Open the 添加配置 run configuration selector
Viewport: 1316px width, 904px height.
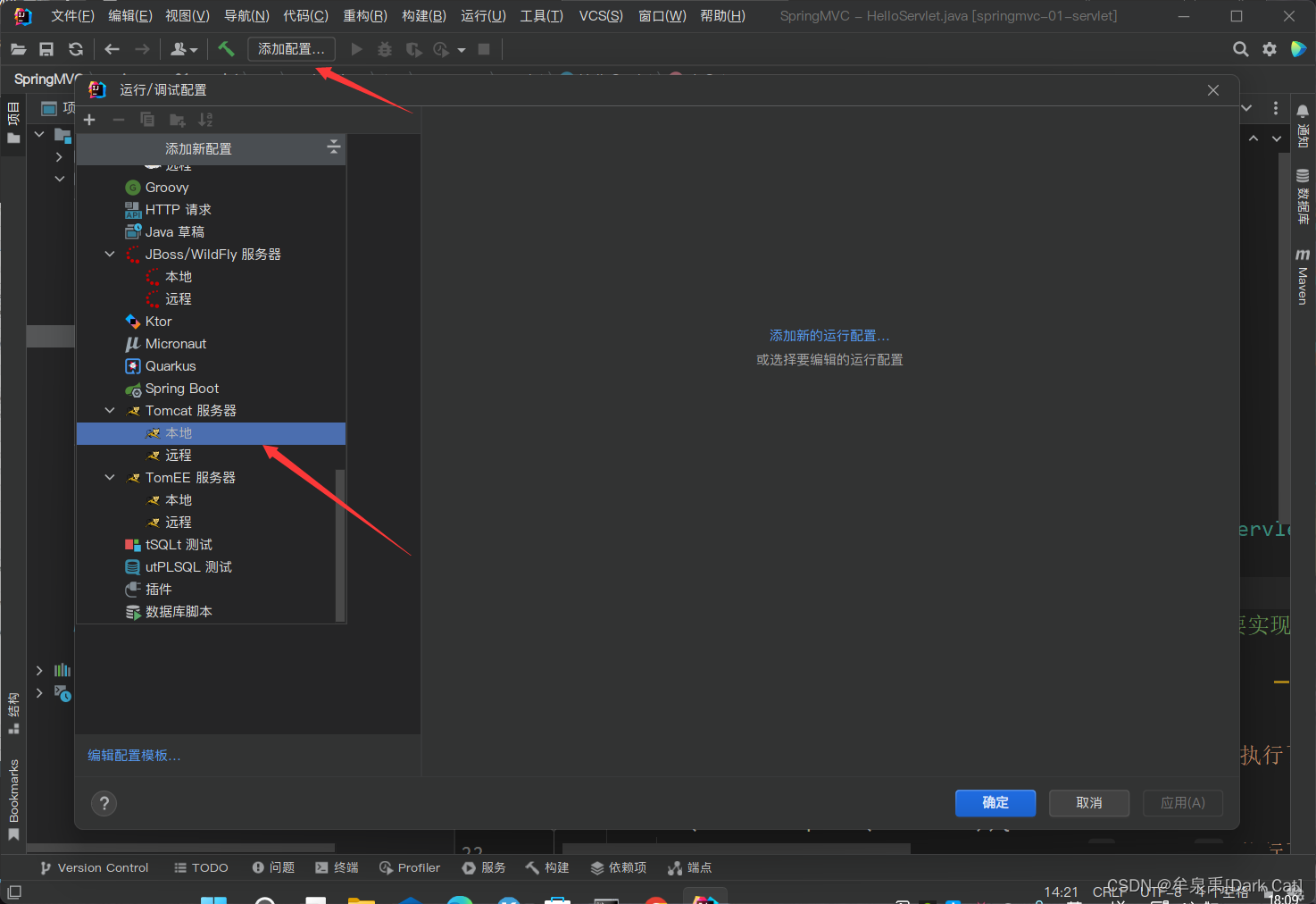(x=291, y=49)
